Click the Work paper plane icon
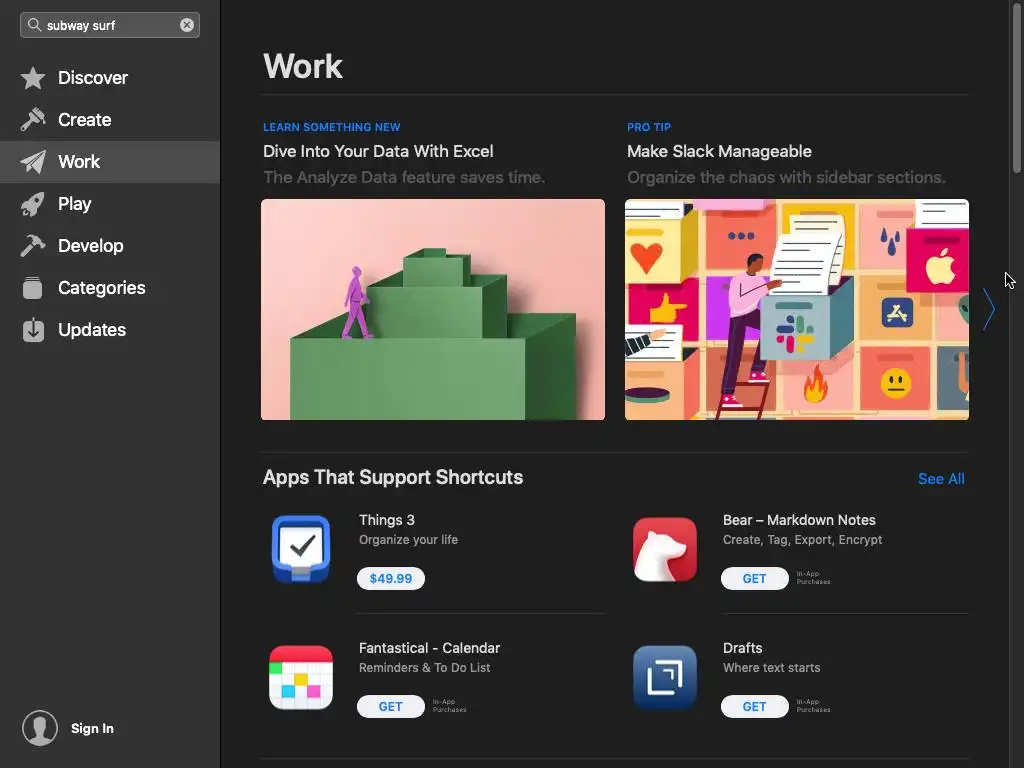 33,162
